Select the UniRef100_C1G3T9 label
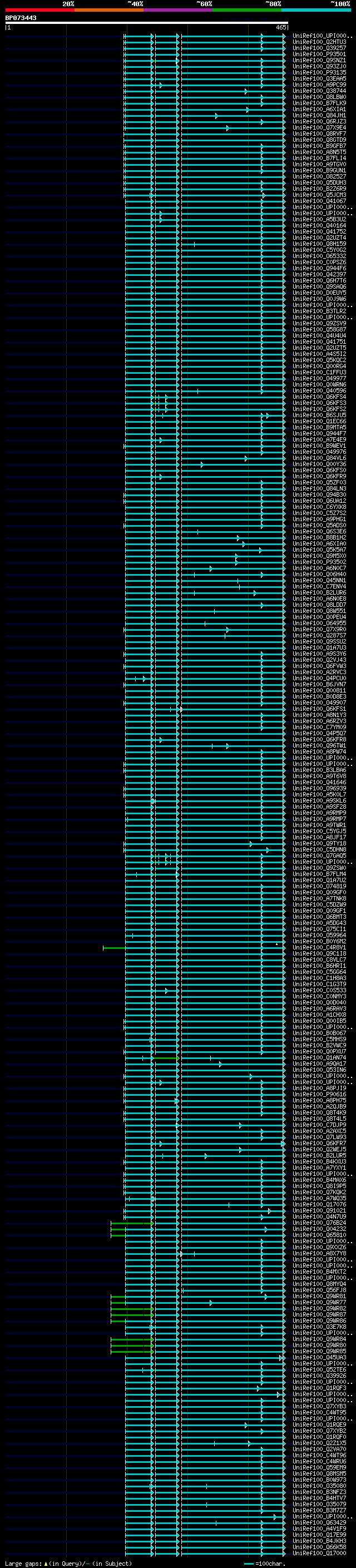 point(319,985)
